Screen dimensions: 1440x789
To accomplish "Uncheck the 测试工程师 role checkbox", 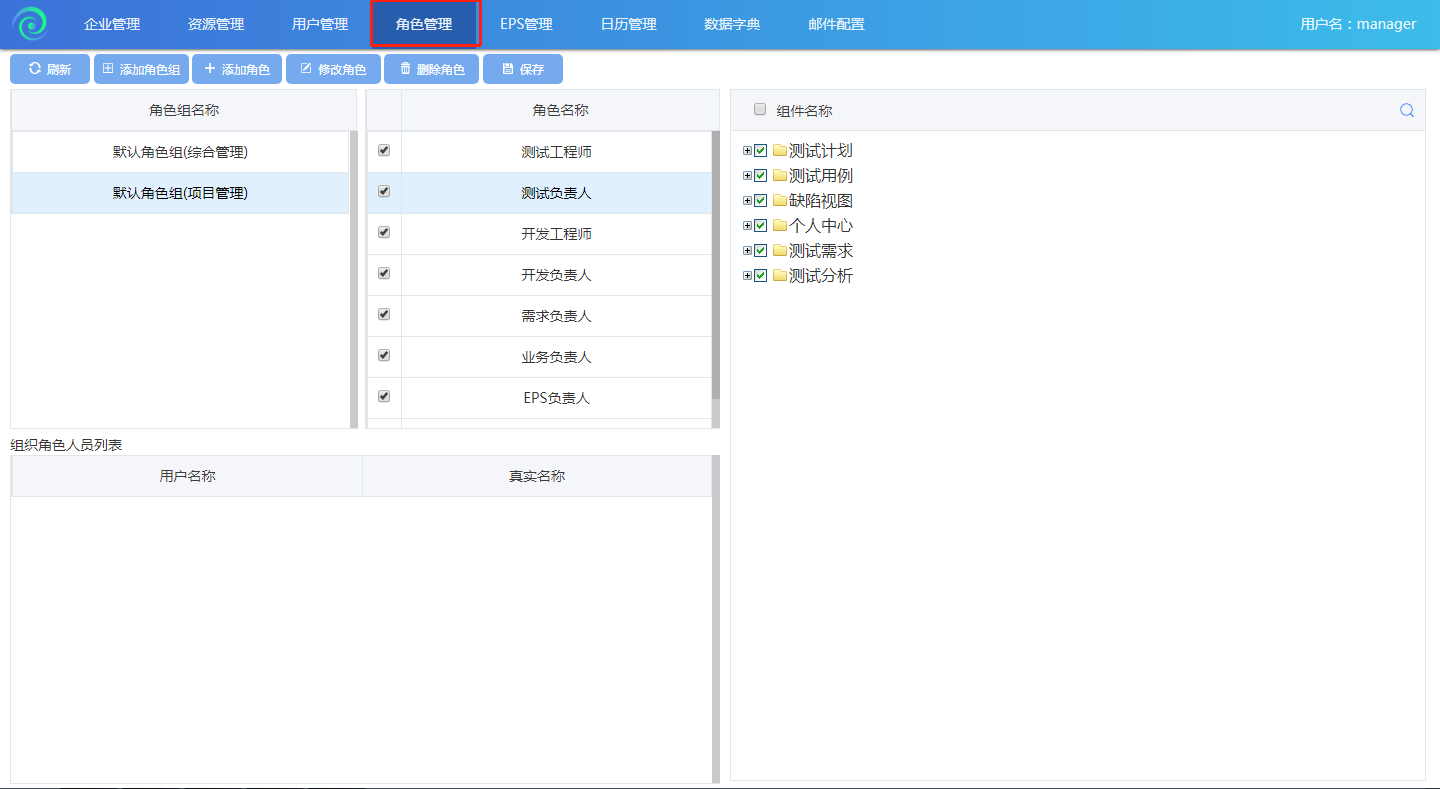I will click(x=384, y=151).
